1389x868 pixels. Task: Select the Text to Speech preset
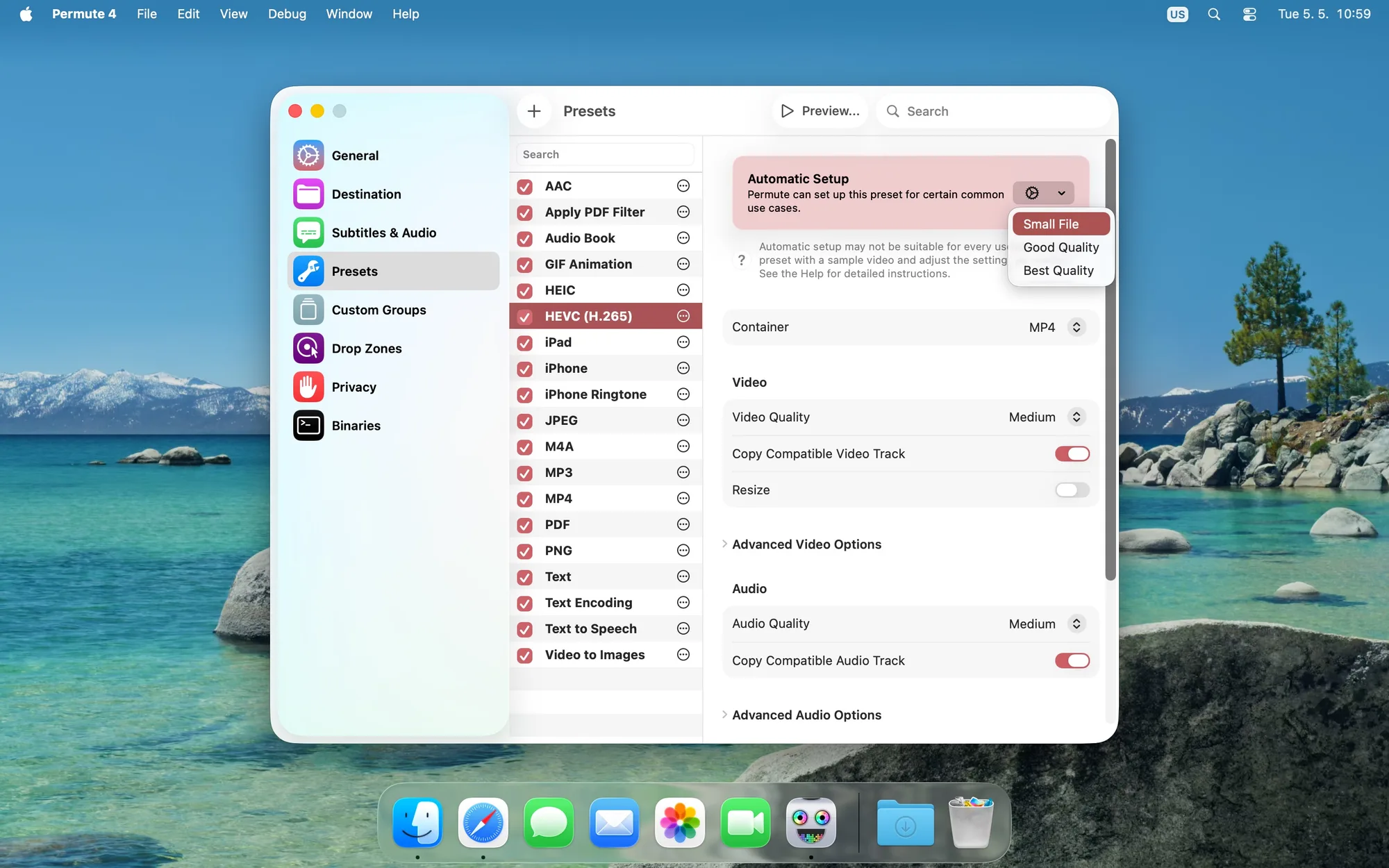click(606, 628)
